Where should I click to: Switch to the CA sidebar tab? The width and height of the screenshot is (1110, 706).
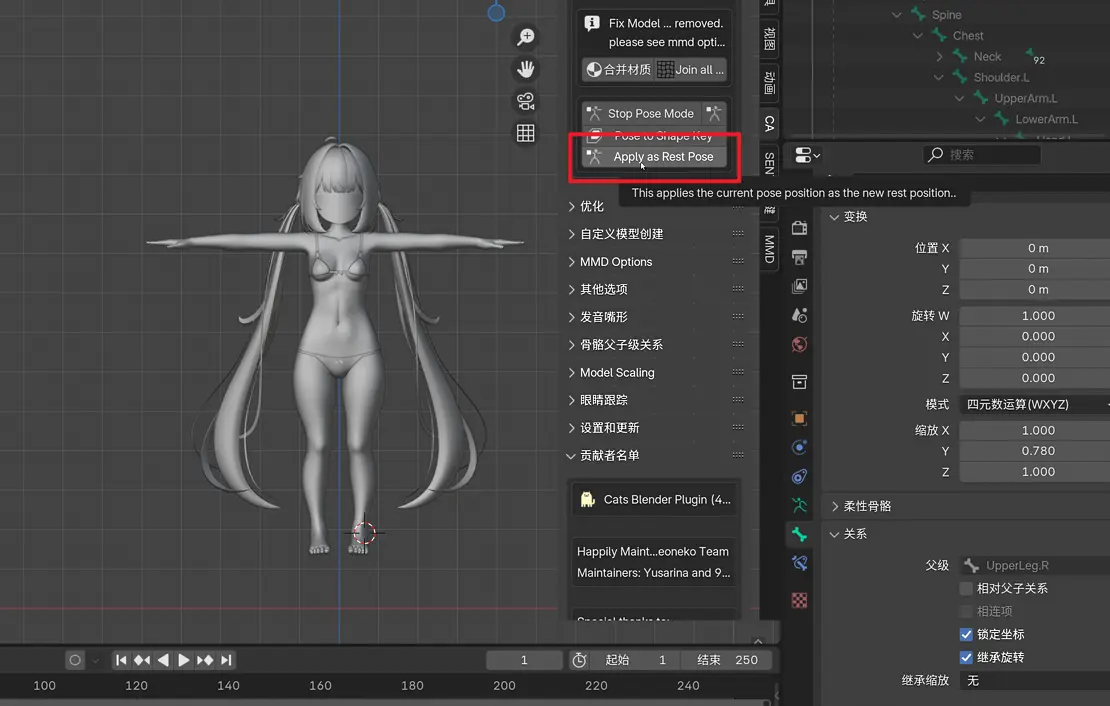[x=769, y=124]
